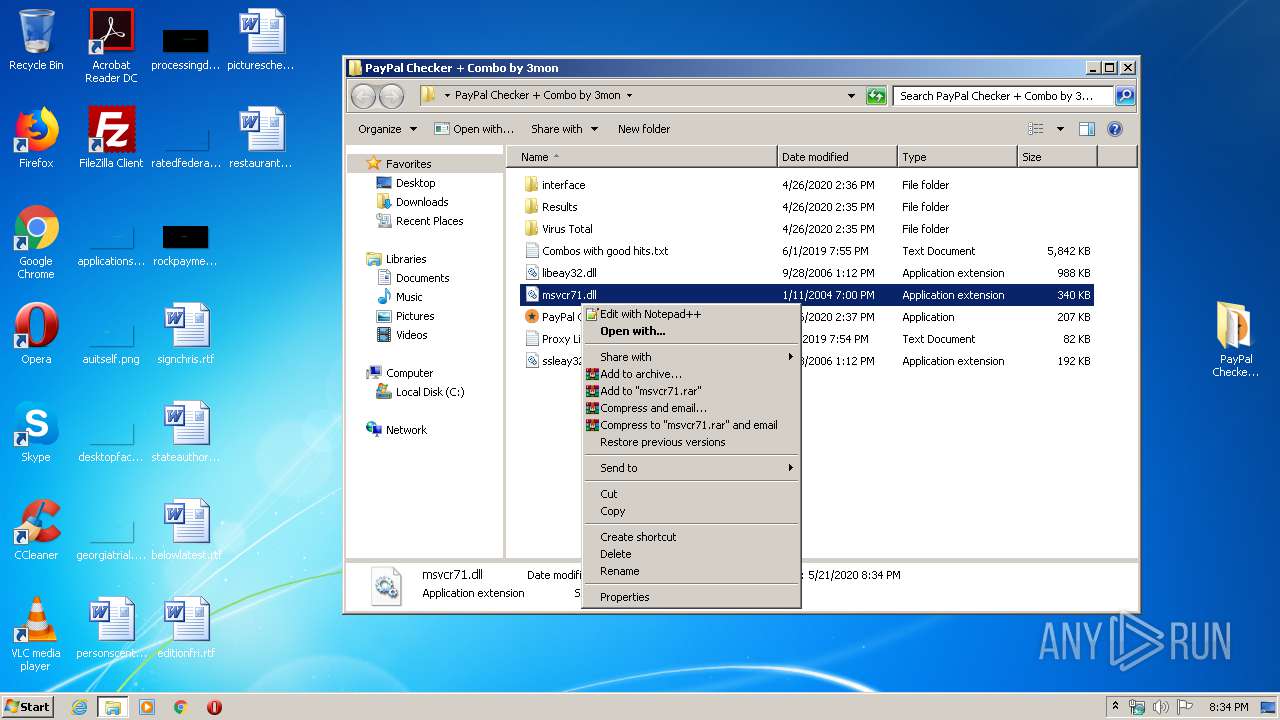Show hidden system tray icons

tap(1116, 707)
